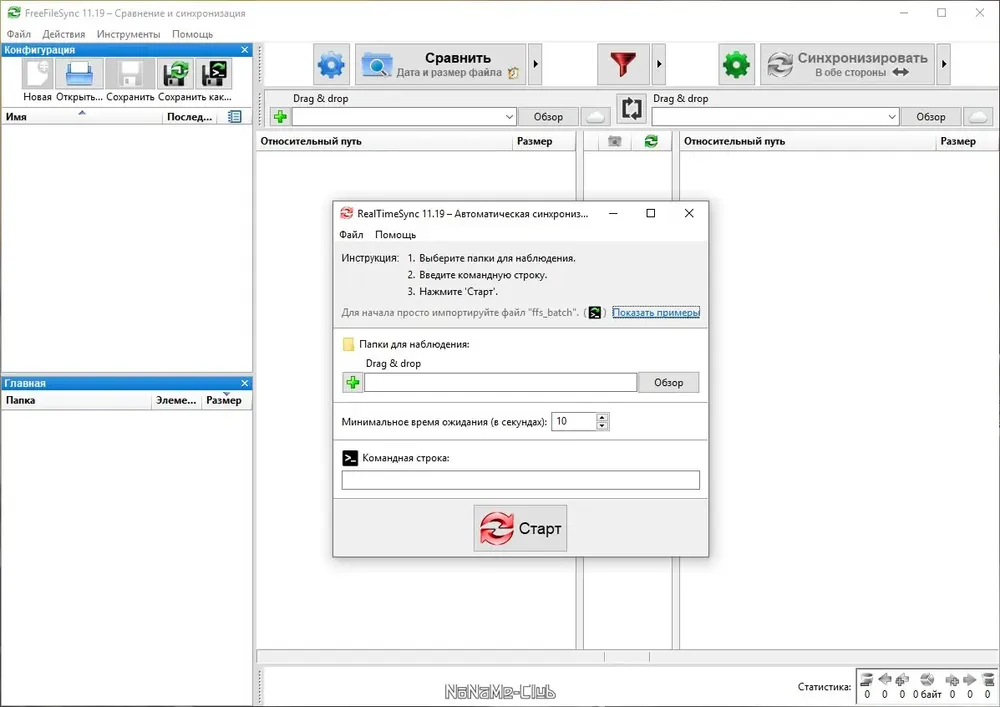Open the left folder path dropdown
The image size is (1000, 707).
(x=509, y=117)
